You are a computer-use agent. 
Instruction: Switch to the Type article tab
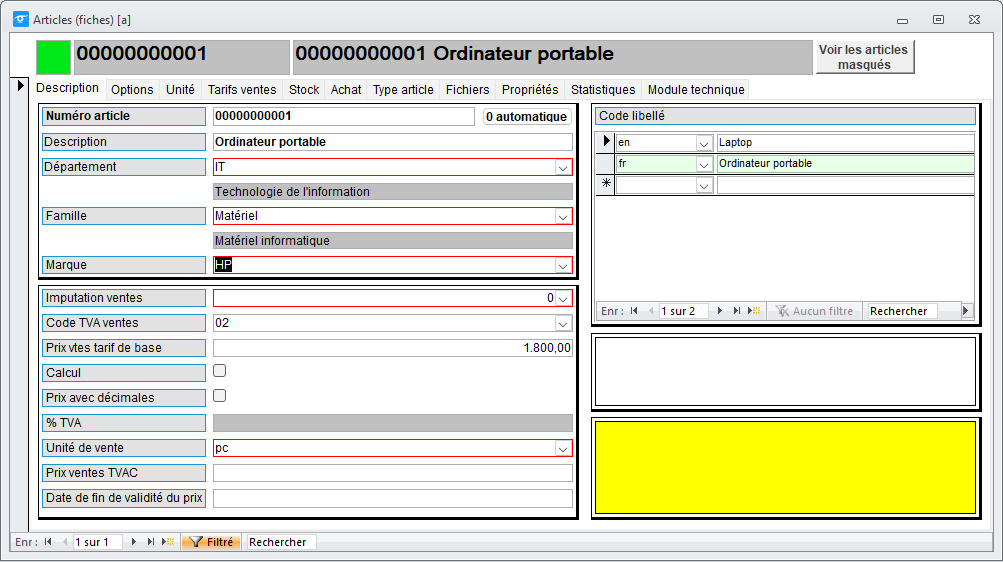click(403, 90)
